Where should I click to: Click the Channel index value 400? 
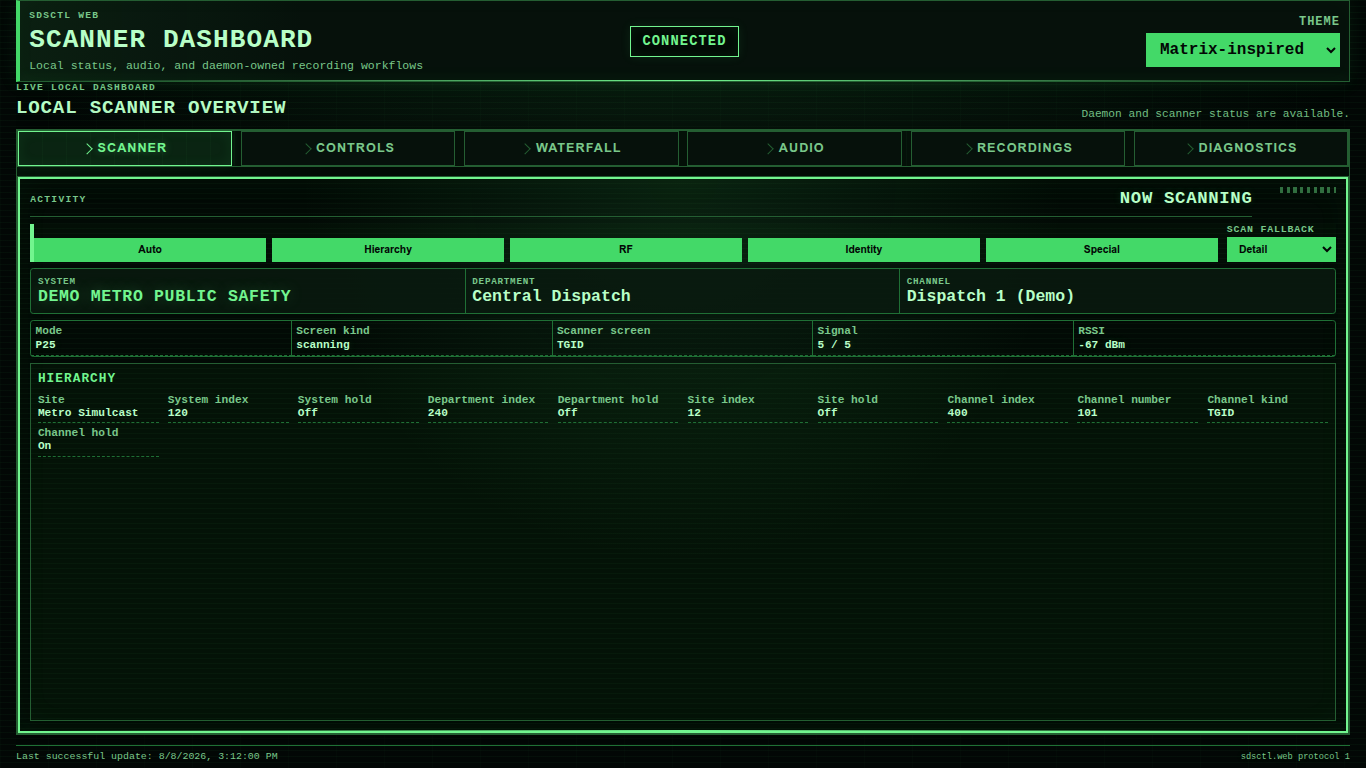pyautogui.click(x=957, y=413)
